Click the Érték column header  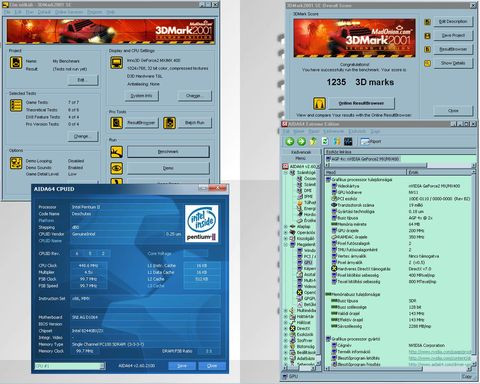coord(439,172)
